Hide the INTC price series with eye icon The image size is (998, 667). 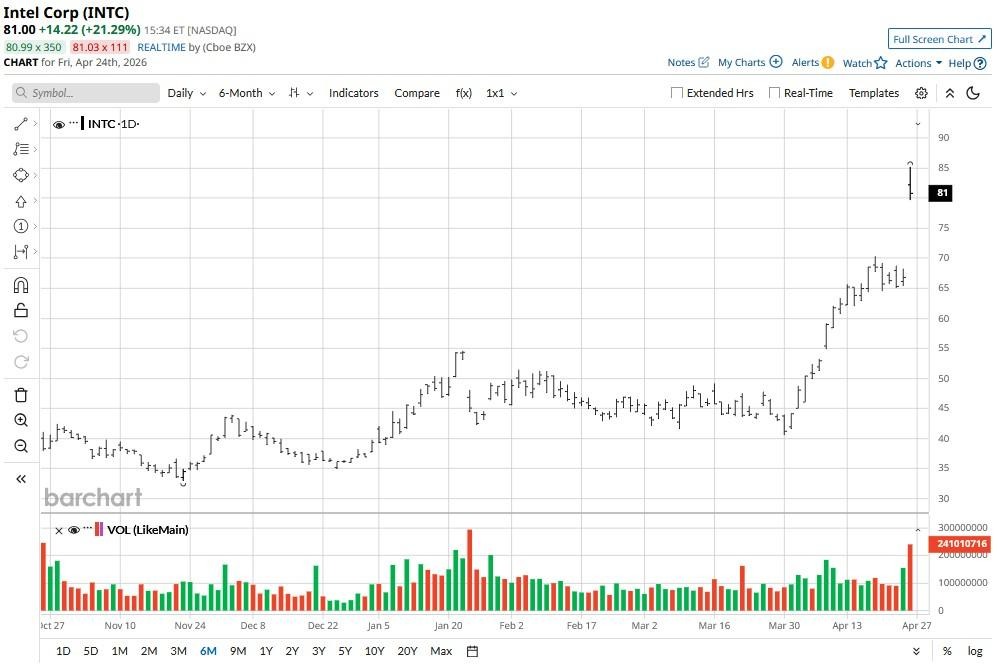point(59,125)
